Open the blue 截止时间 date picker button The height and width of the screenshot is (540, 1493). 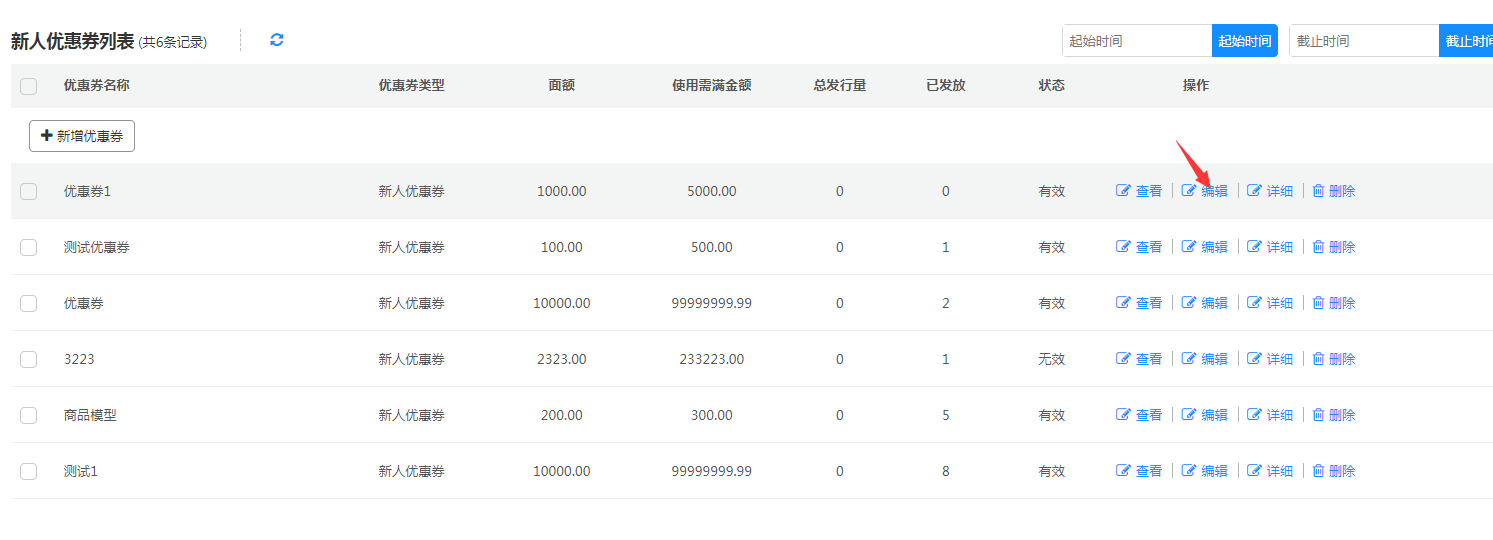(1465, 41)
